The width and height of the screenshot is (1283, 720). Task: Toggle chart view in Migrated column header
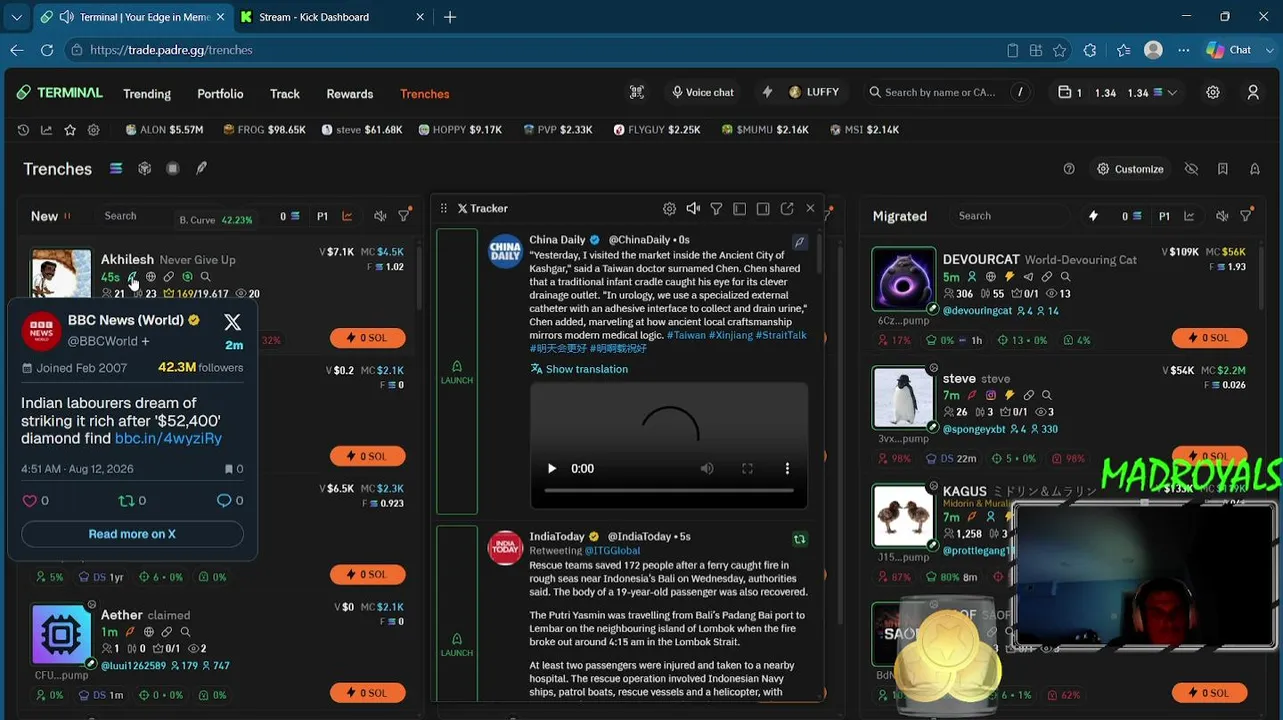pos(1189,216)
